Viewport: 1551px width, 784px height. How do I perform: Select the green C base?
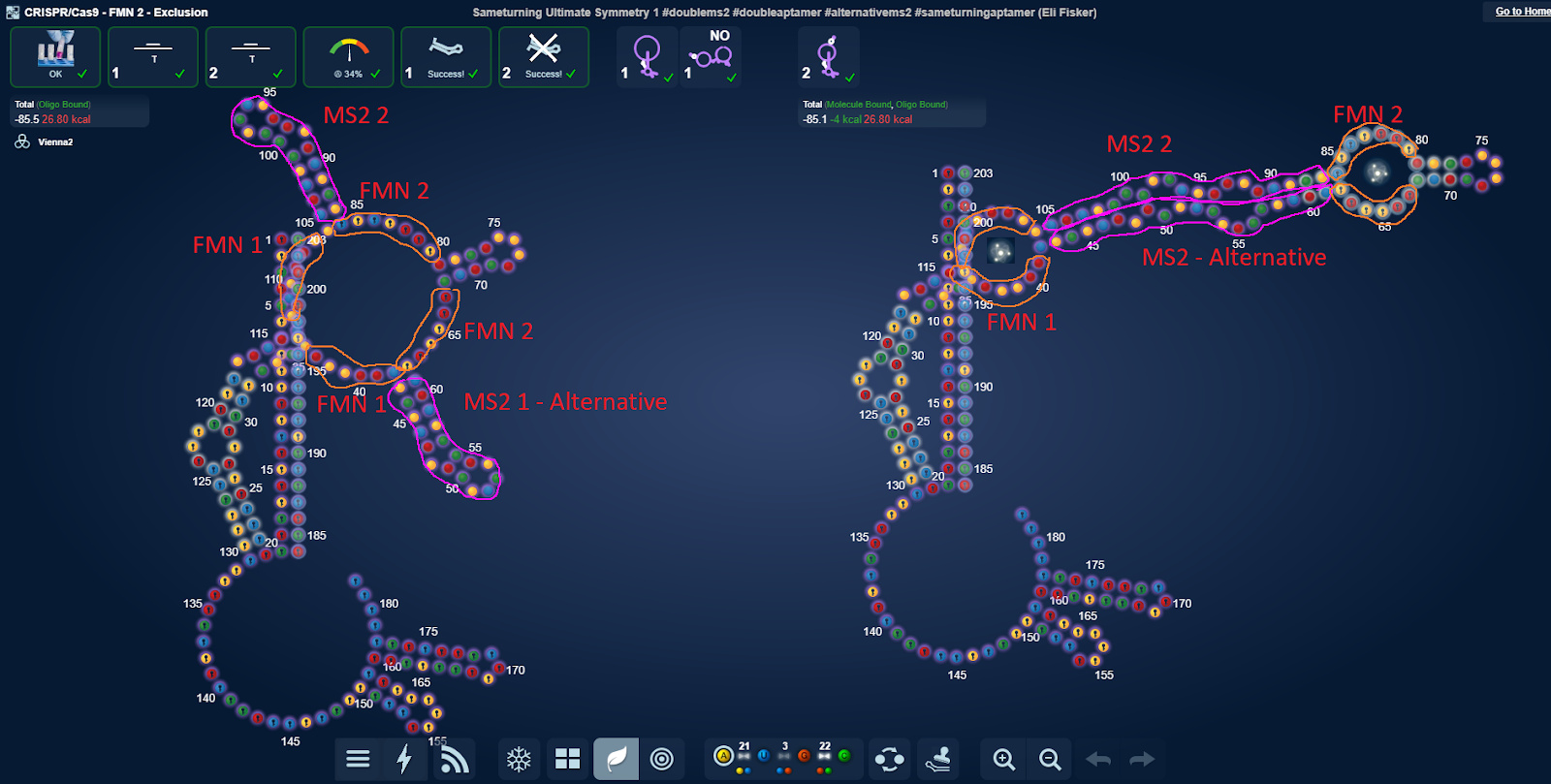point(844,756)
